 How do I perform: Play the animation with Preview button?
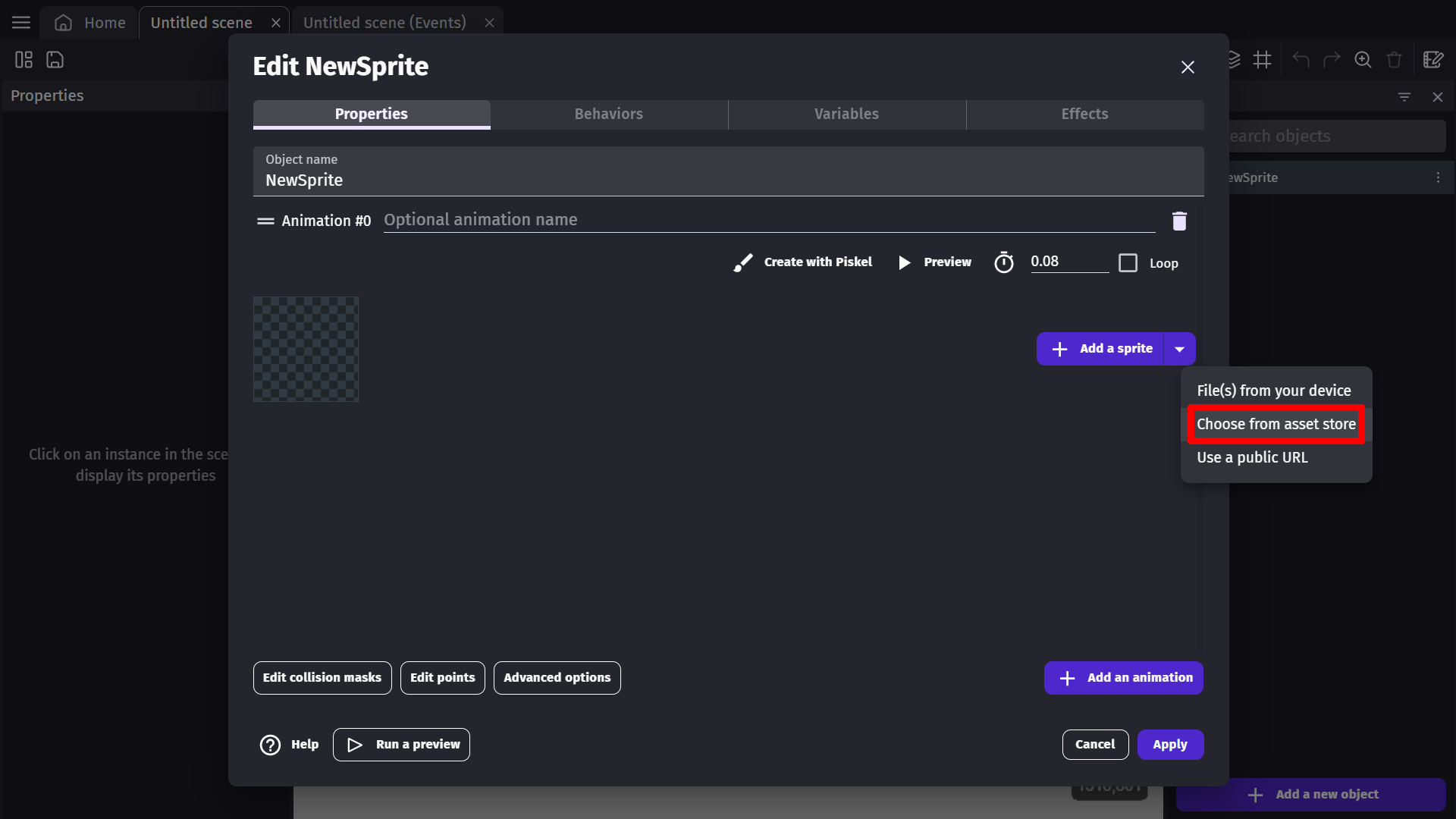click(934, 262)
